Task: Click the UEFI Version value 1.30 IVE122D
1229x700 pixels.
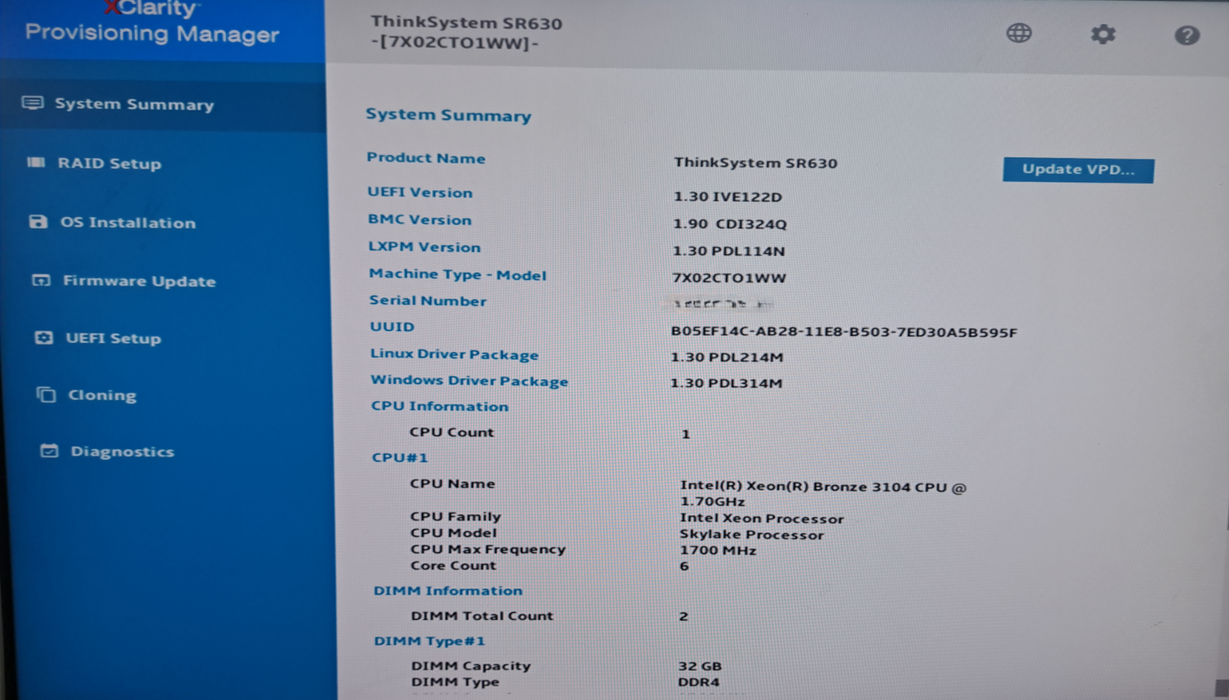Action: tap(728, 197)
